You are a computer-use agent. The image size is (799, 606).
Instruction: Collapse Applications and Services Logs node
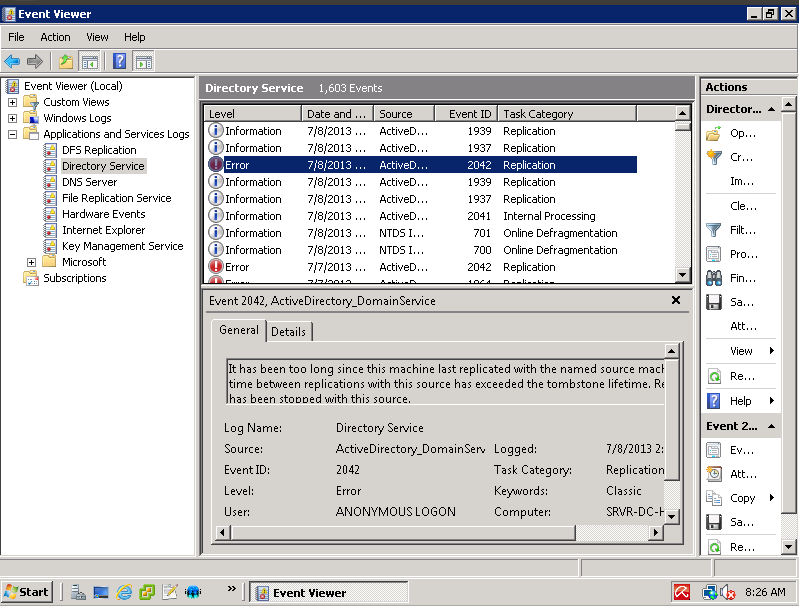tap(13, 135)
